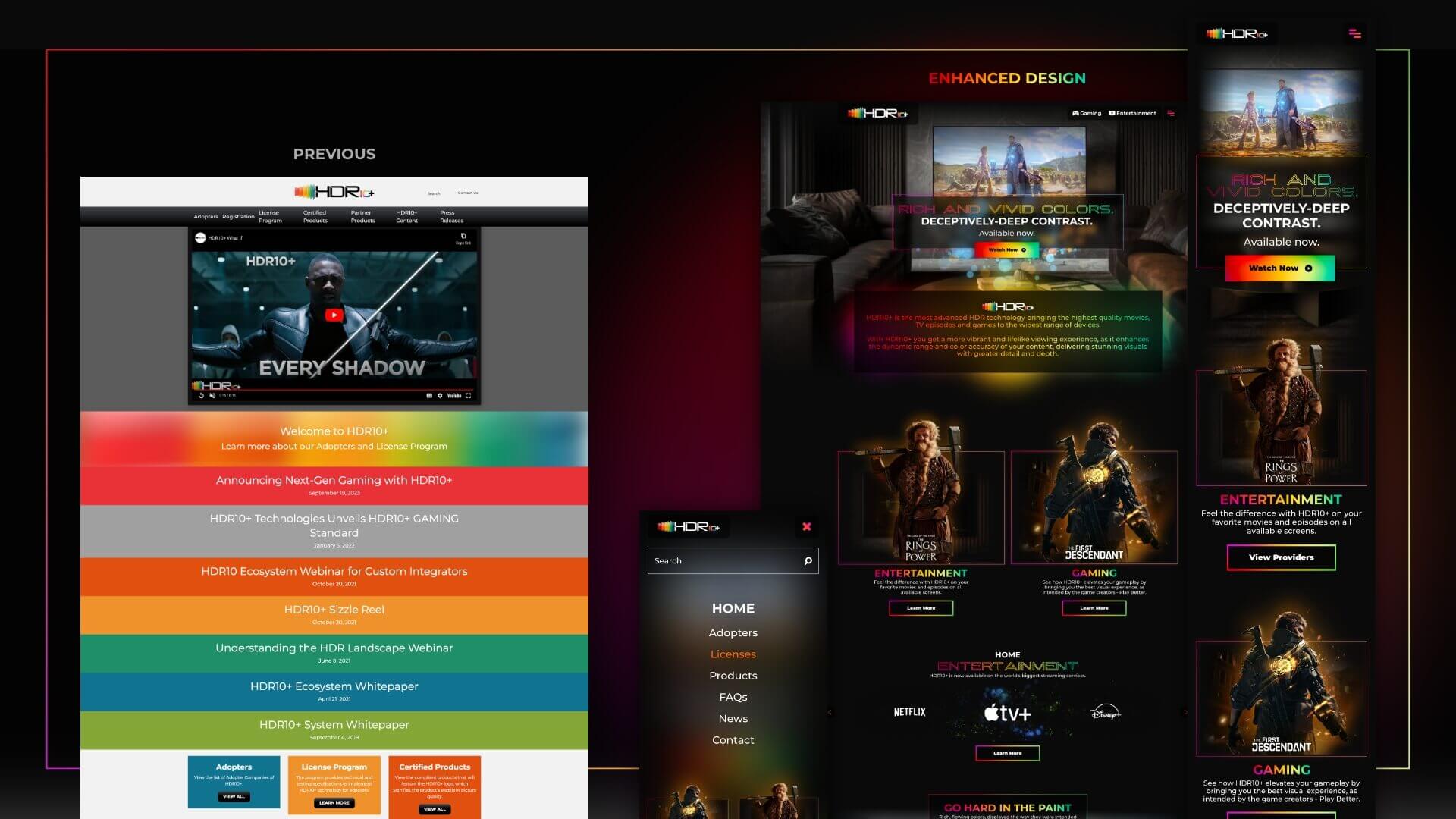Enter fullscreen on the video player
The image size is (1456, 819).
(x=468, y=395)
